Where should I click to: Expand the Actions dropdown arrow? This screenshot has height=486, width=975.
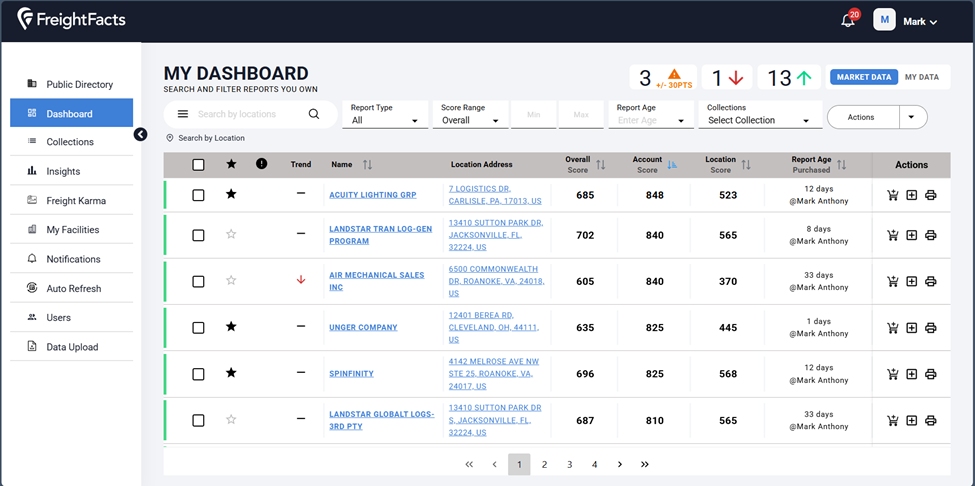[912, 117]
